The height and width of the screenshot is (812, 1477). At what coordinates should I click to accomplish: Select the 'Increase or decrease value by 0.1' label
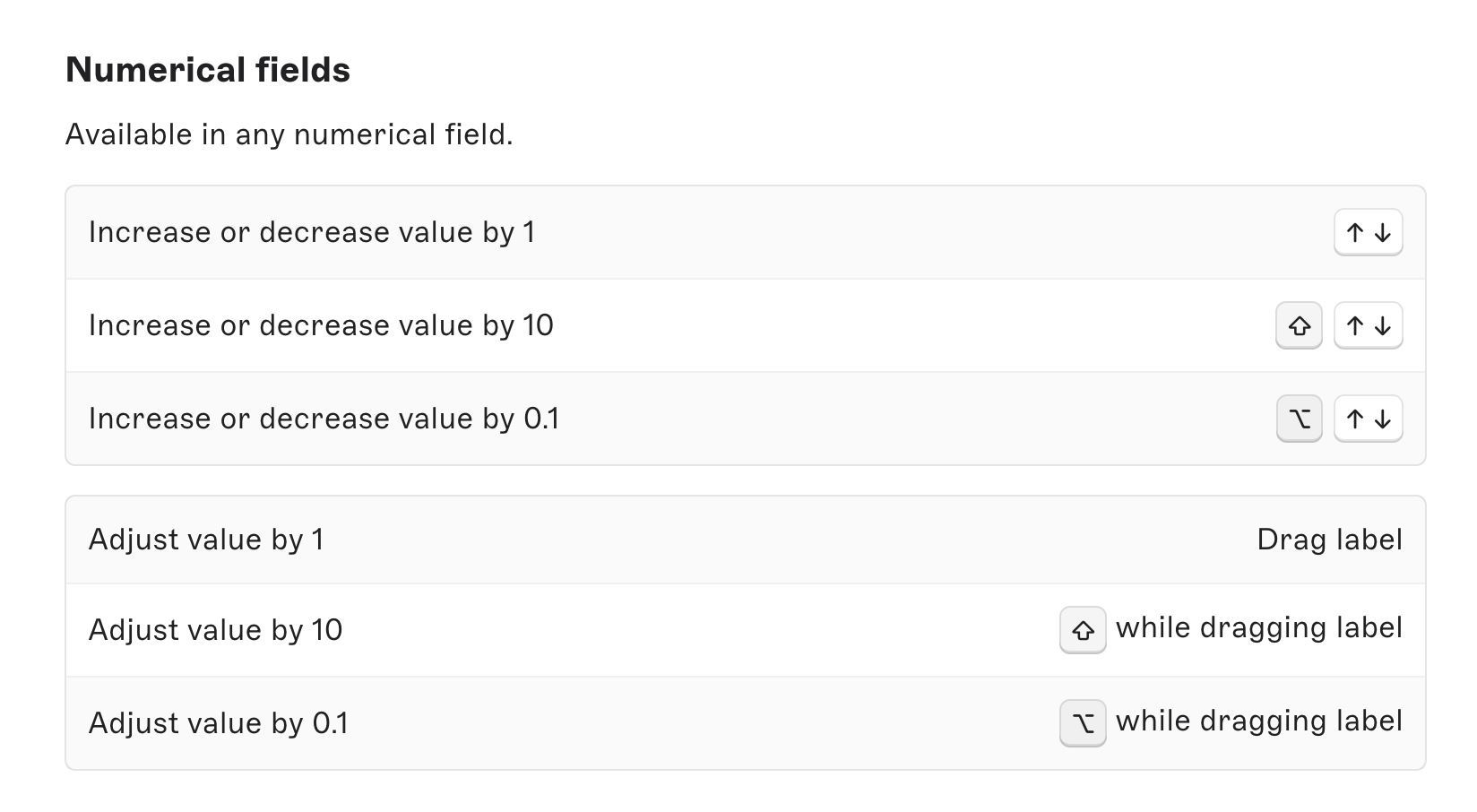324,419
